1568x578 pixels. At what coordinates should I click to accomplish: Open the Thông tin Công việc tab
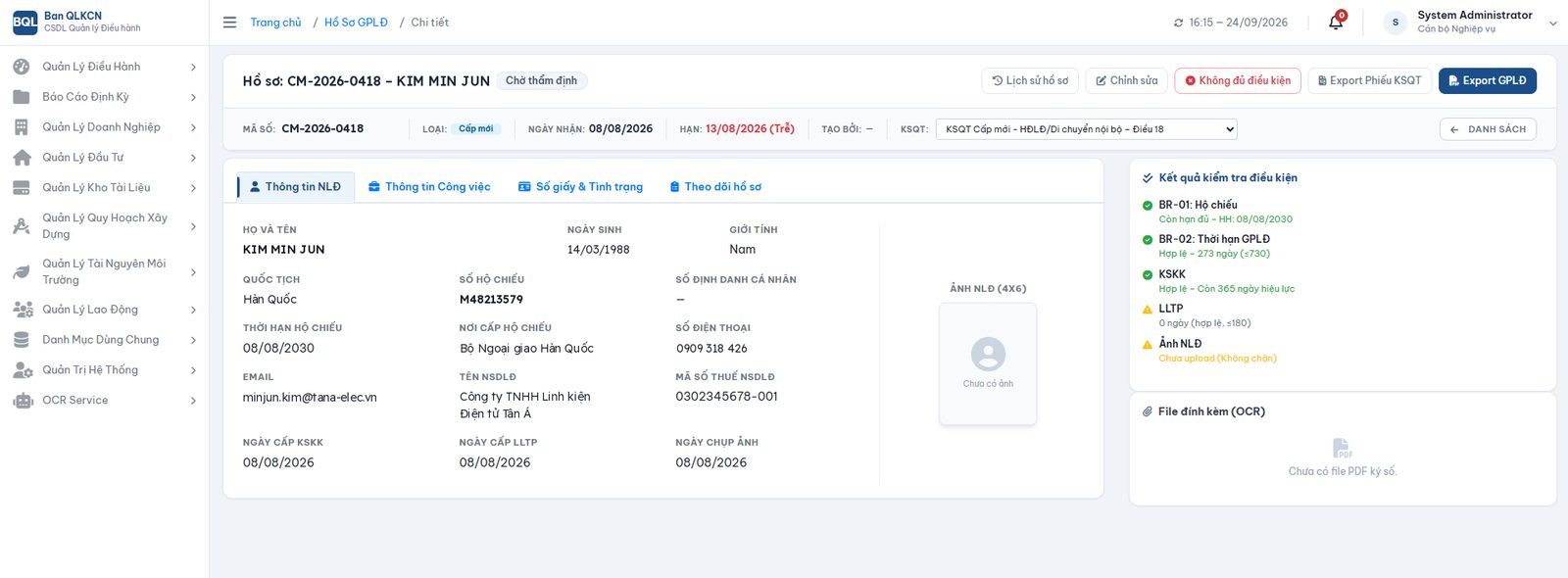click(x=429, y=187)
